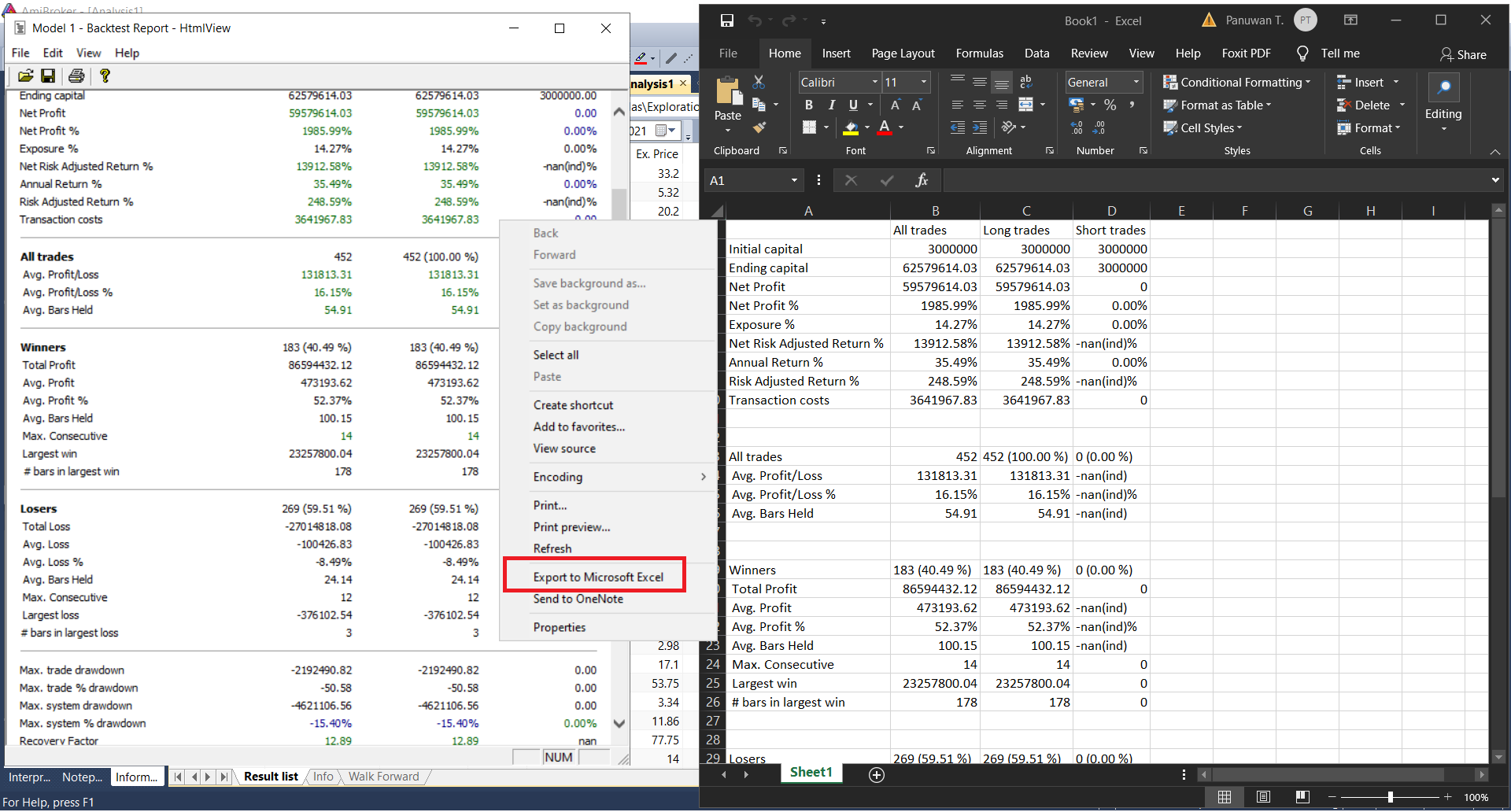The height and width of the screenshot is (812, 1511).
Task: Print the backtest report using the printer icon
Action: (76, 76)
